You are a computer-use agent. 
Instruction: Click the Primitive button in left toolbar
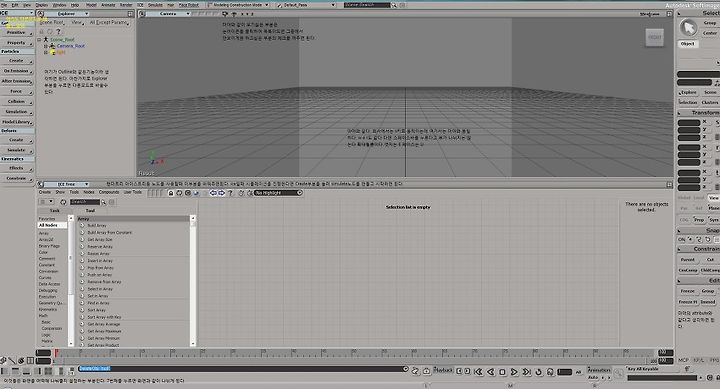tap(17, 33)
